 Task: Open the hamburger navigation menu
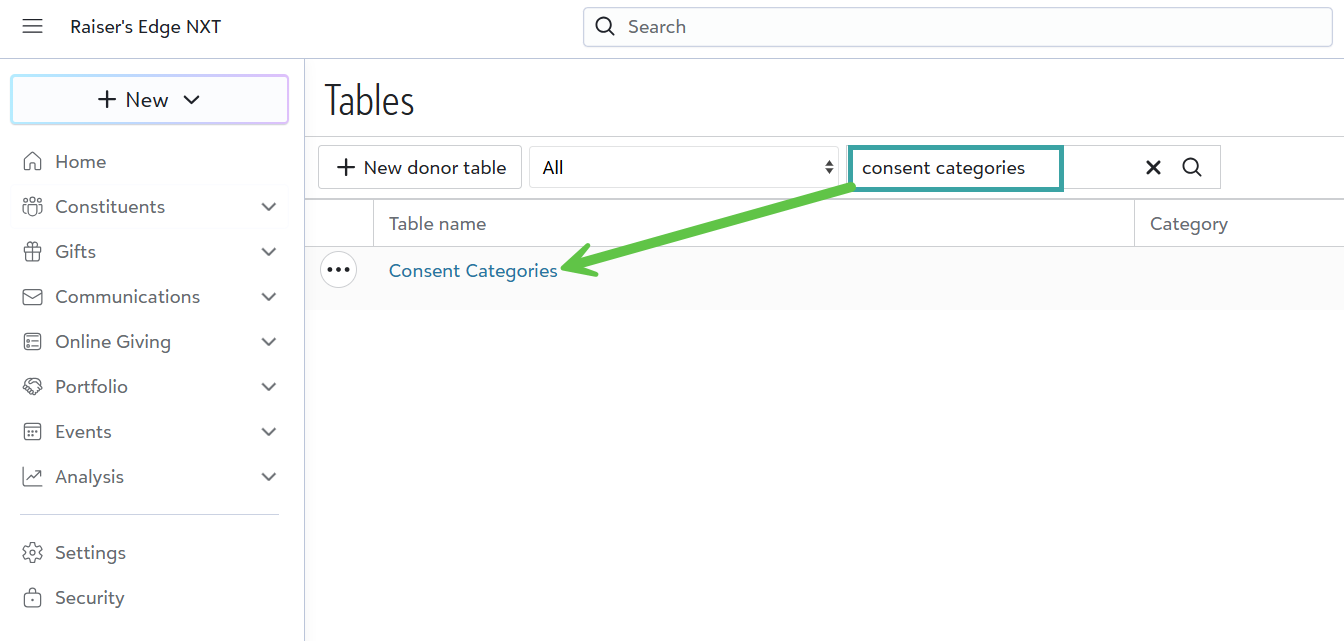33,27
